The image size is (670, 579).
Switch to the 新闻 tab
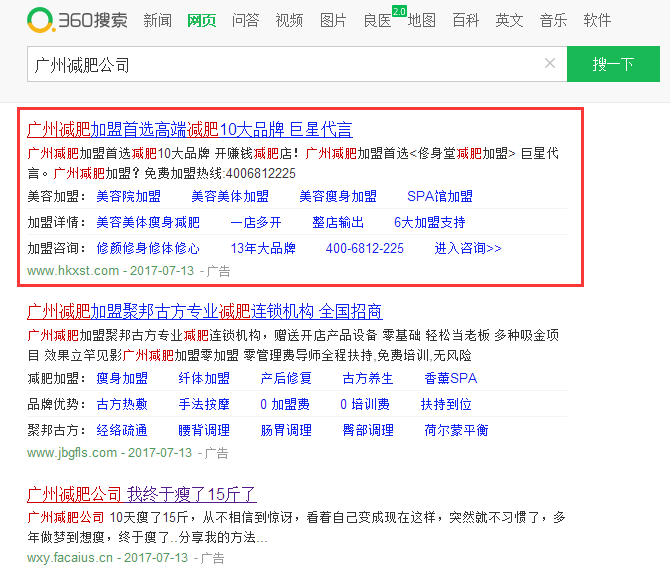pos(157,20)
